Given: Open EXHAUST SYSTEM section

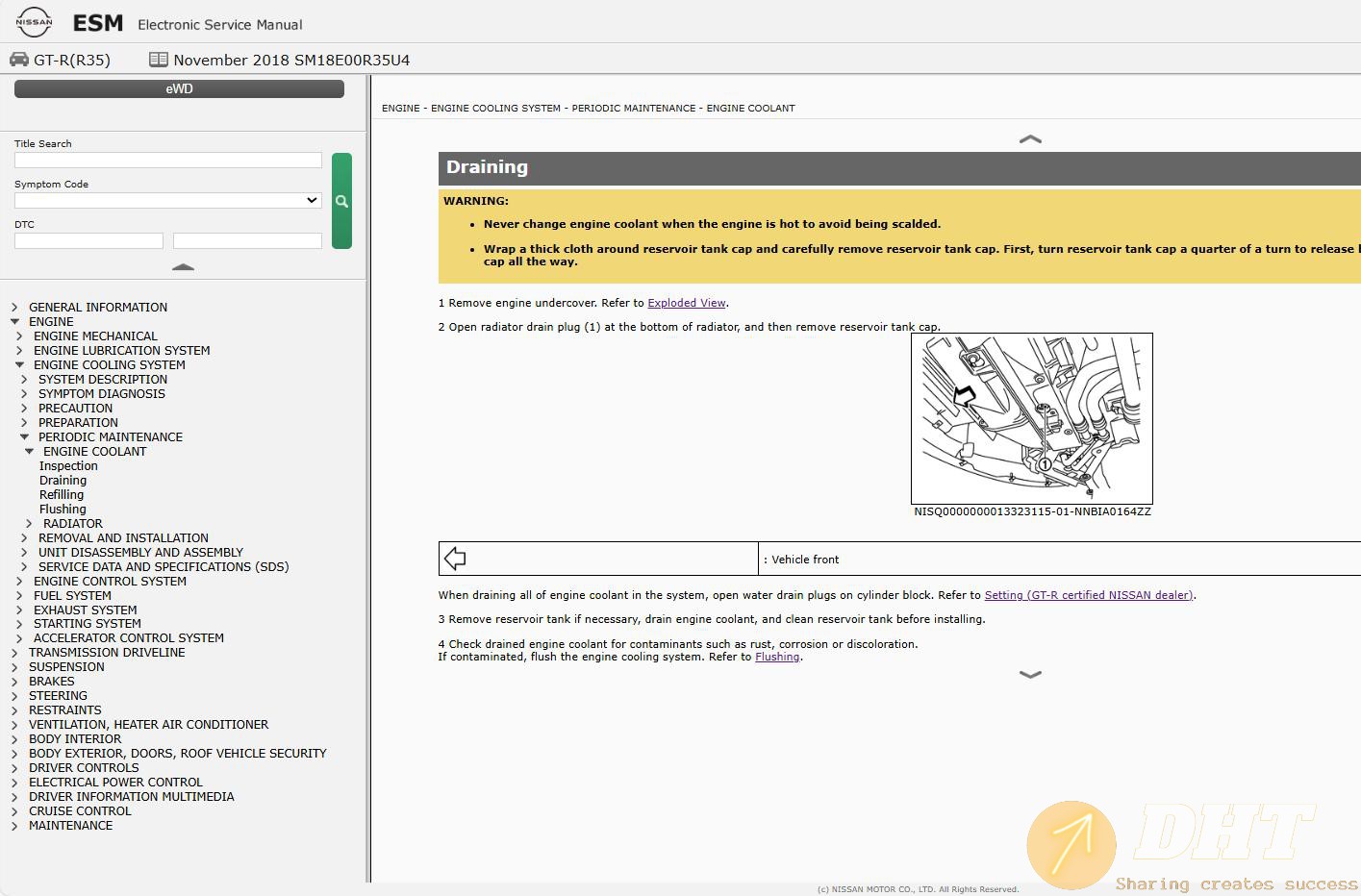Looking at the screenshot, I should 85,610.
